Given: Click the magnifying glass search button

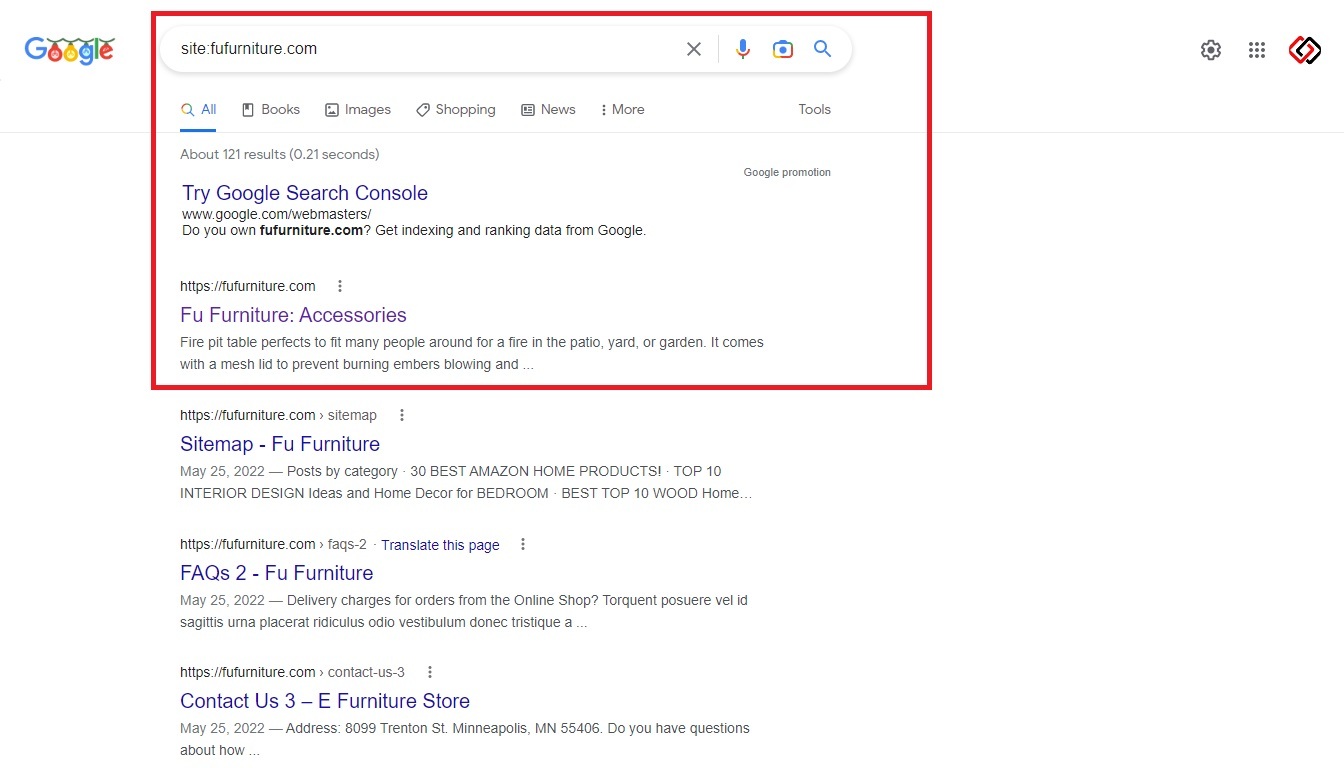Looking at the screenshot, I should (x=823, y=49).
